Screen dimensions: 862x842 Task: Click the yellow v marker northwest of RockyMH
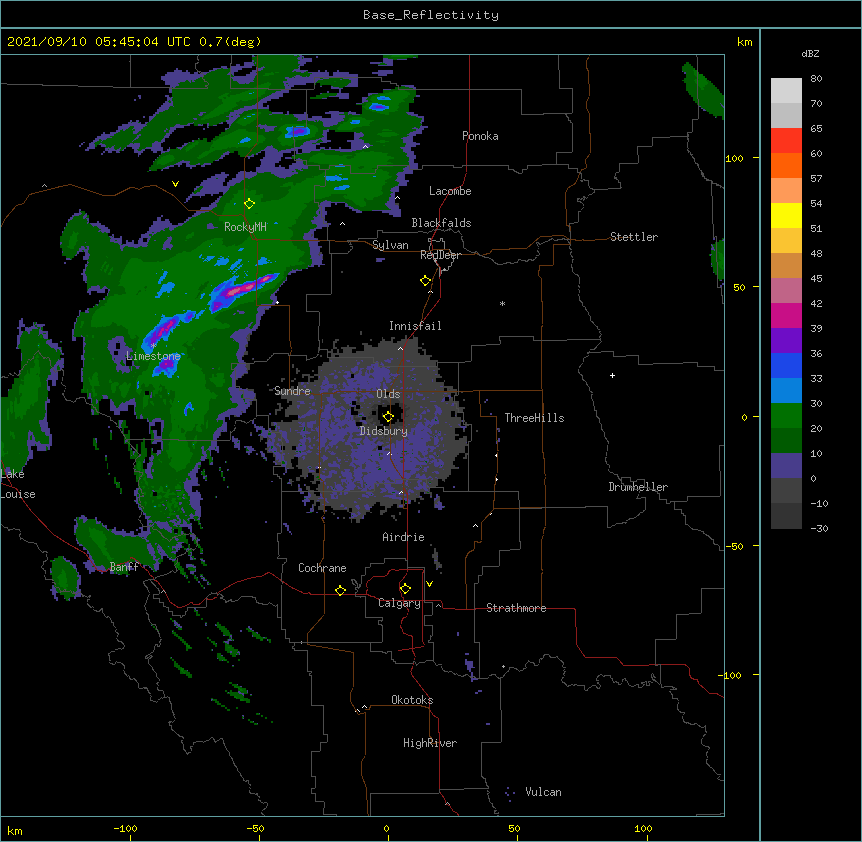(x=175, y=184)
